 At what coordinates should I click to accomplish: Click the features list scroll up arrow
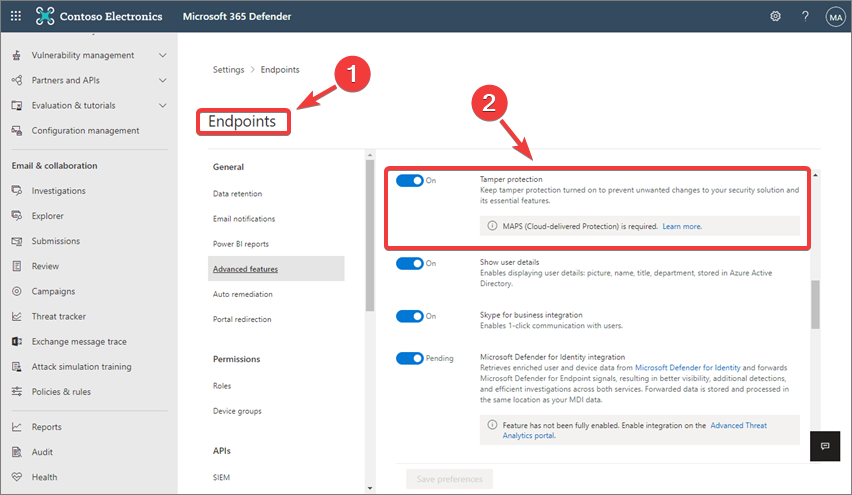(x=815, y=175)
